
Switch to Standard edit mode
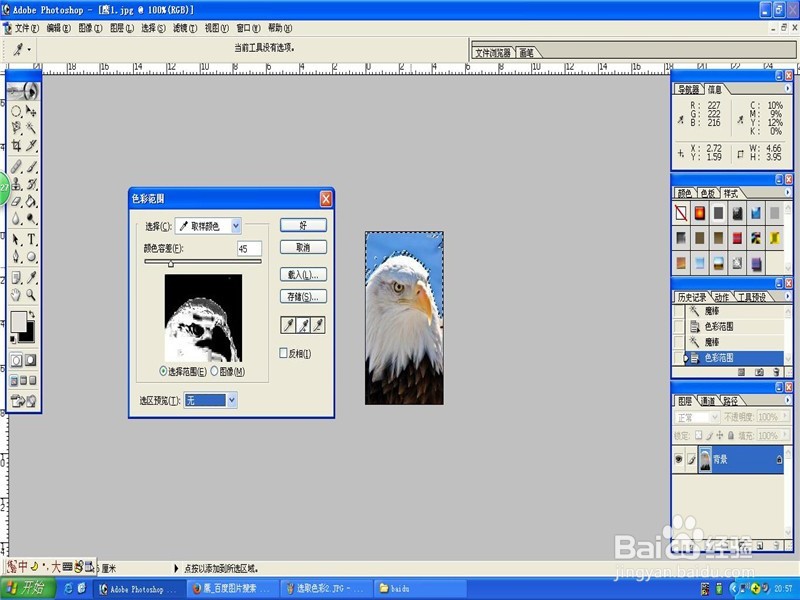pos(16,360)
